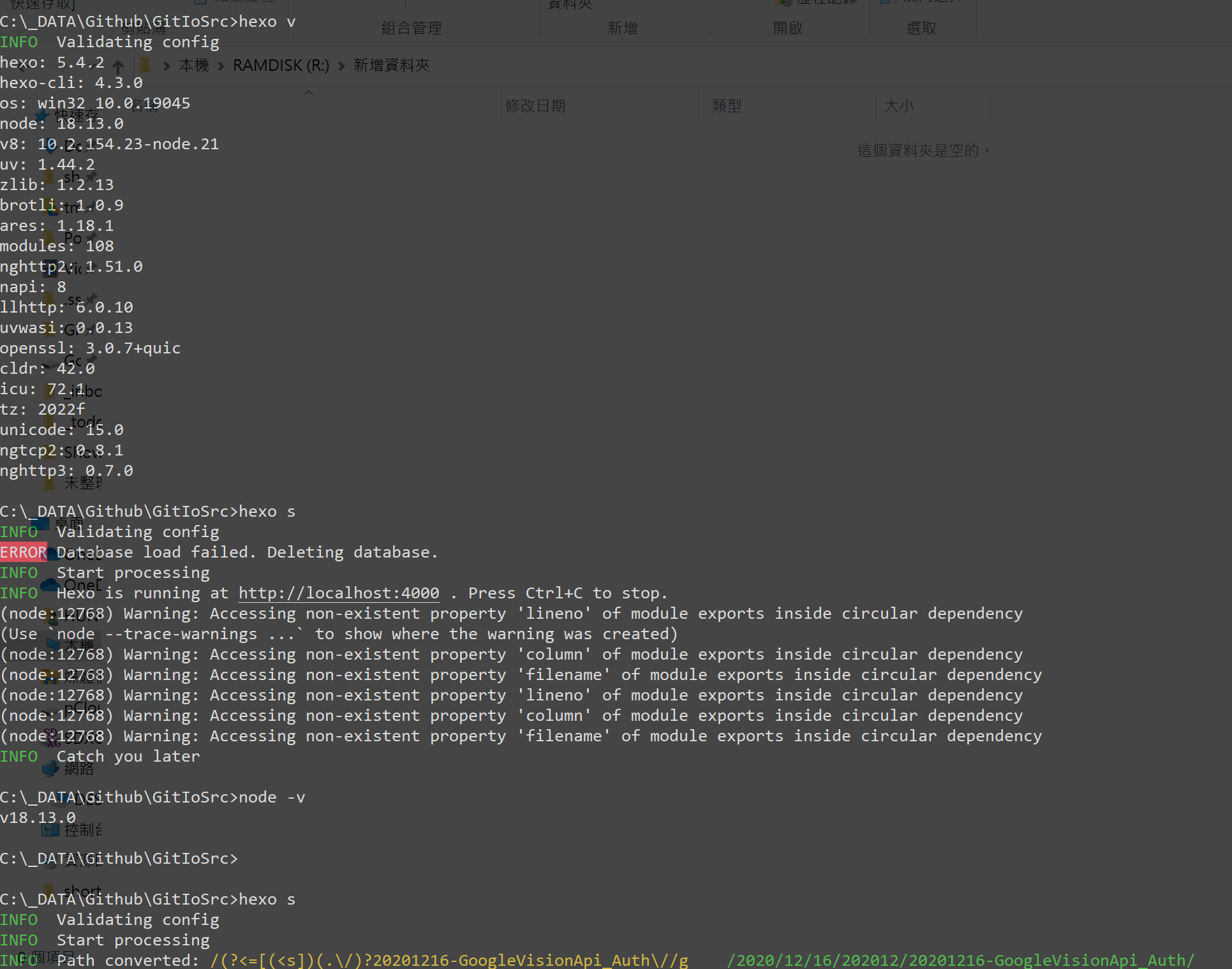Viewport: 1232px width, 969px height.
Task: Navigate to RAMDISK (R:) breadcrumb
Action: (x=281, y=65)
